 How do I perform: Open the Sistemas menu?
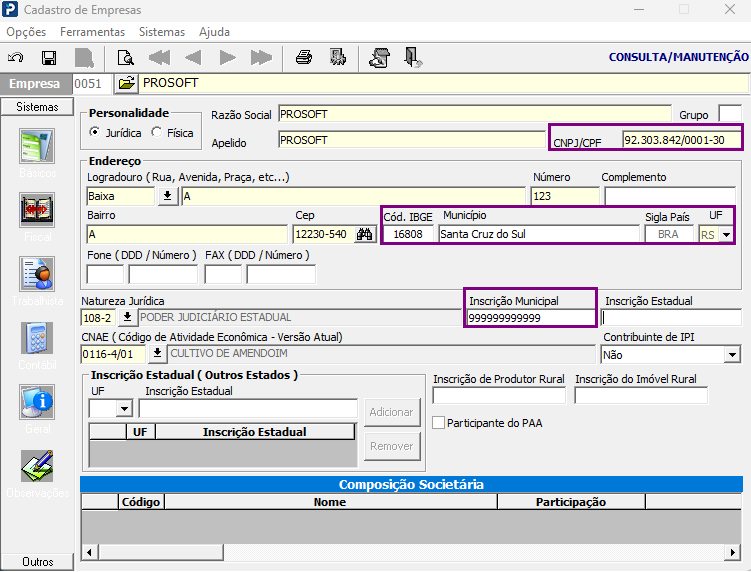[x=162, y=32]
